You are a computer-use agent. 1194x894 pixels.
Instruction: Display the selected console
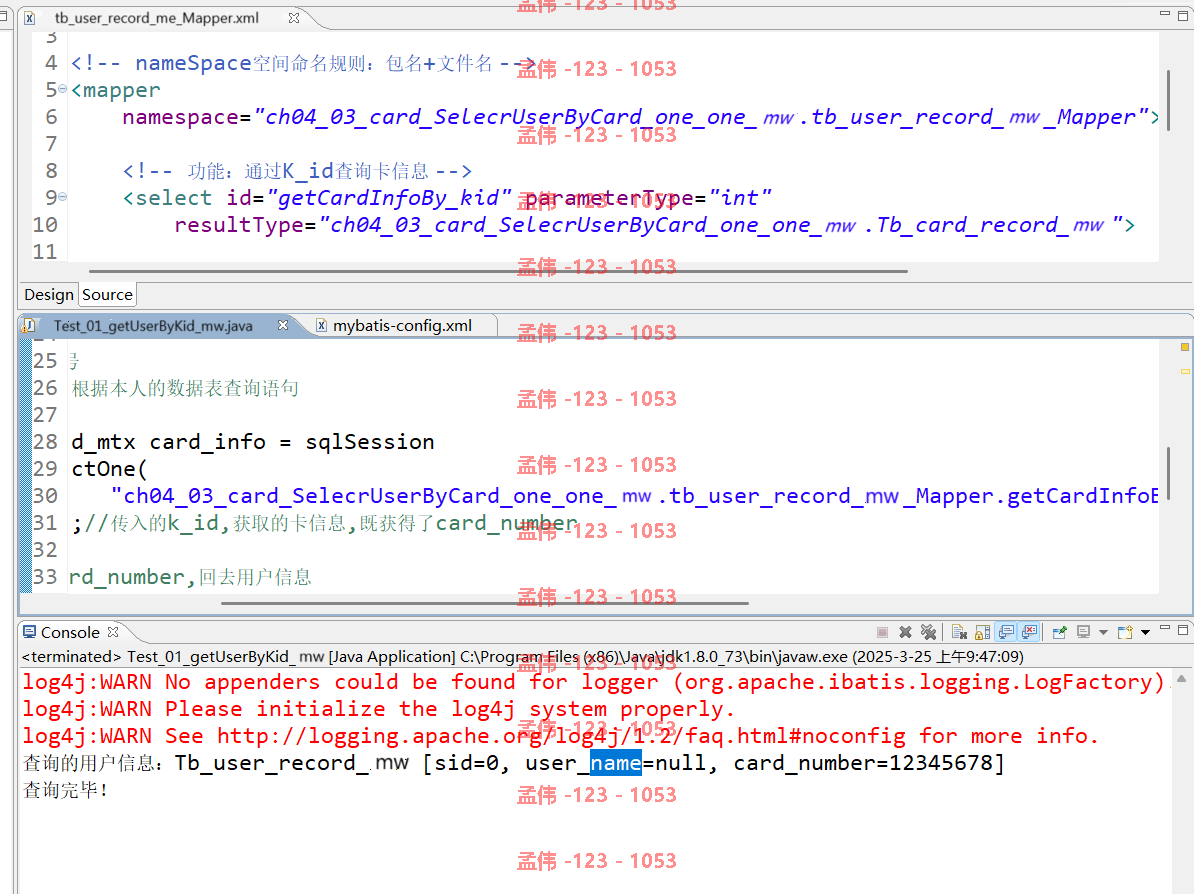coord(1084,632)
